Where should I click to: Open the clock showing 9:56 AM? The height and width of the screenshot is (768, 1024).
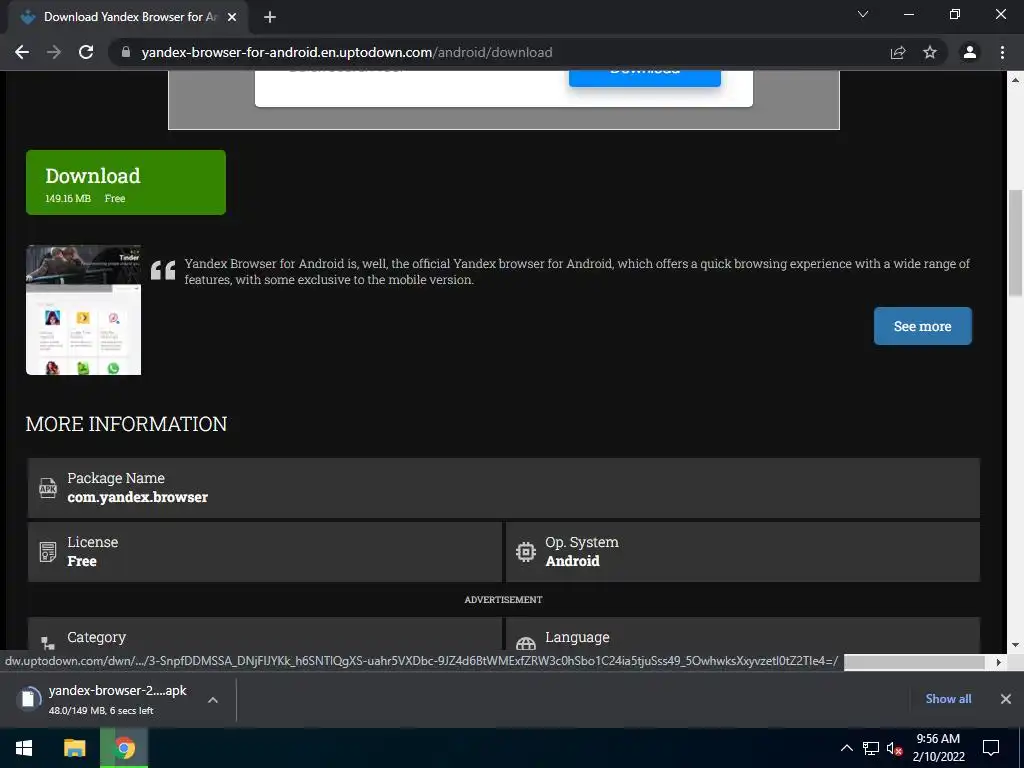[x=938, y=748]
